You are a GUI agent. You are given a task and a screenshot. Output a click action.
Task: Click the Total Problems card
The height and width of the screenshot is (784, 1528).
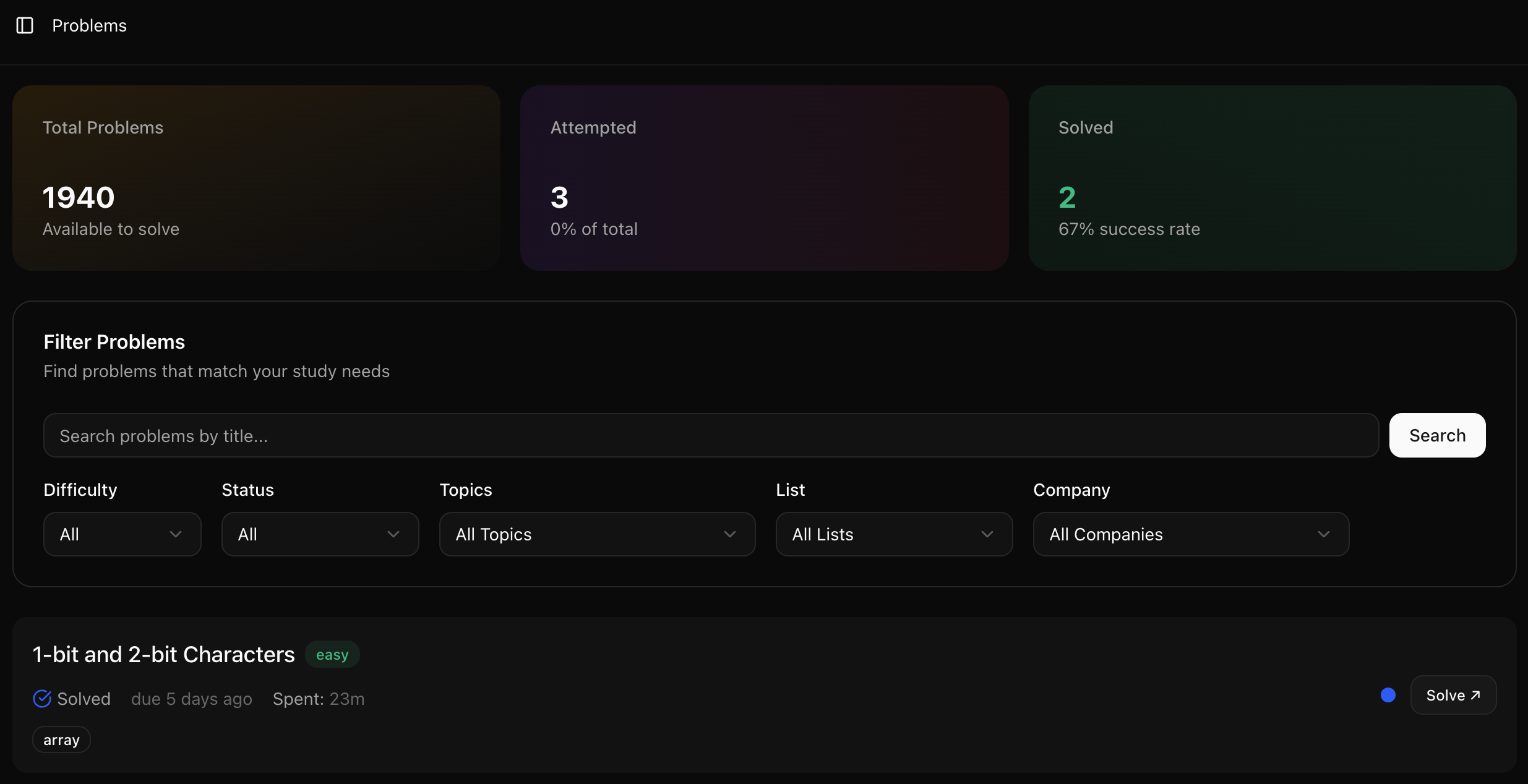[x=256, y=178]
